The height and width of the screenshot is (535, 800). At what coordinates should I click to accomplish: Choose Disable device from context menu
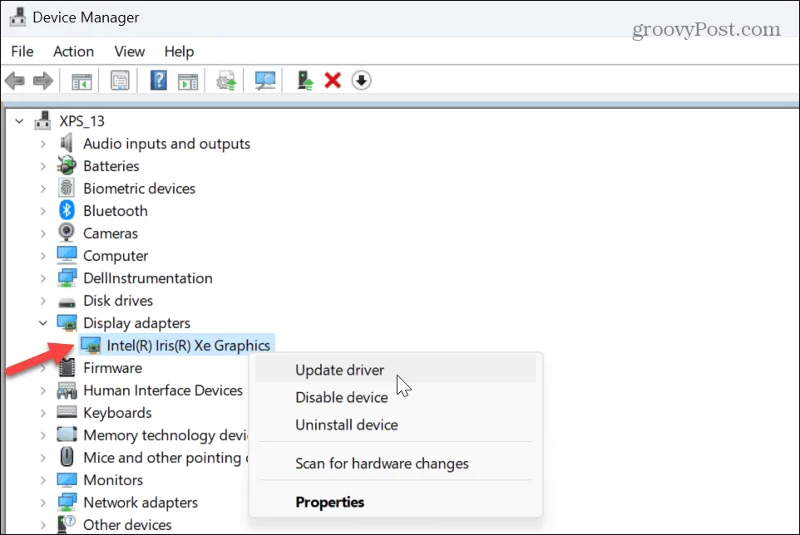pyautogui.click(x=395, y=397)
